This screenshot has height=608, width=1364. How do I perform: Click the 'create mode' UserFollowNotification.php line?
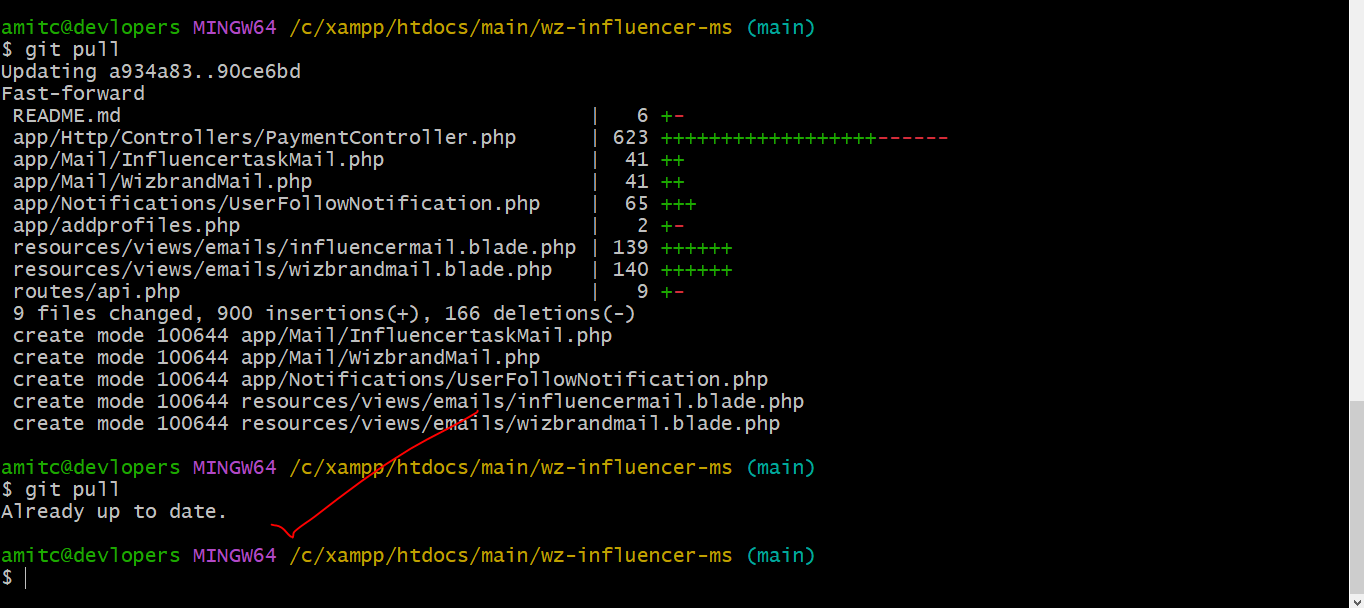pos(390,379)
